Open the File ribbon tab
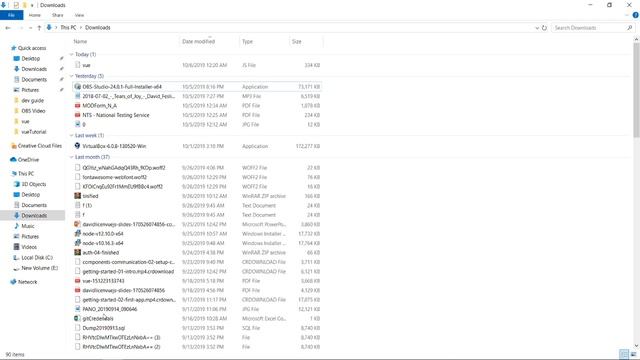This screenshot has width=640, height=360. click(x=11, y=15)
